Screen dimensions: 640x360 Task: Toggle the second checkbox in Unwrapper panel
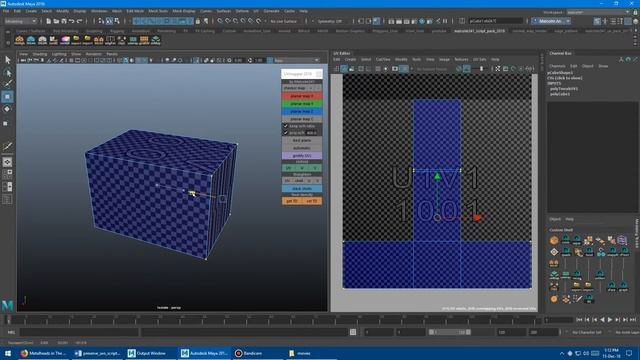click(x=285, y=133)
